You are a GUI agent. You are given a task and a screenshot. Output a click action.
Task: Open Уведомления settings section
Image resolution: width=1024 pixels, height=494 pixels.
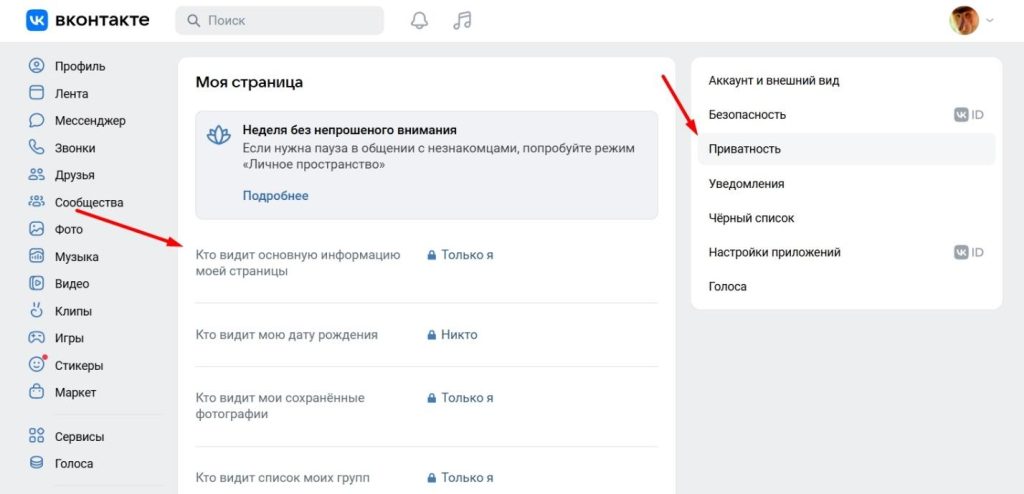(746, 184)
